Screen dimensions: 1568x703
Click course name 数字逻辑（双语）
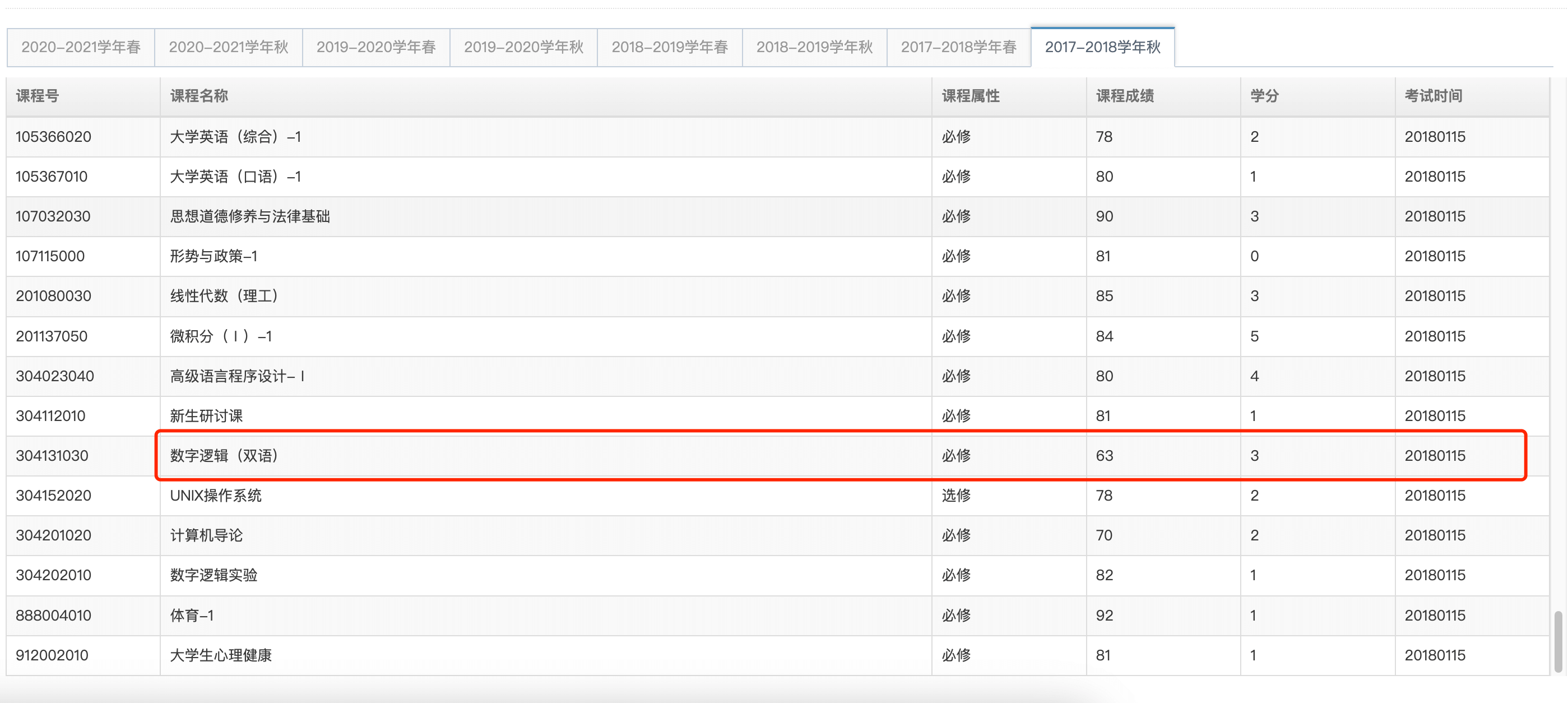click(x=225, y=455)
